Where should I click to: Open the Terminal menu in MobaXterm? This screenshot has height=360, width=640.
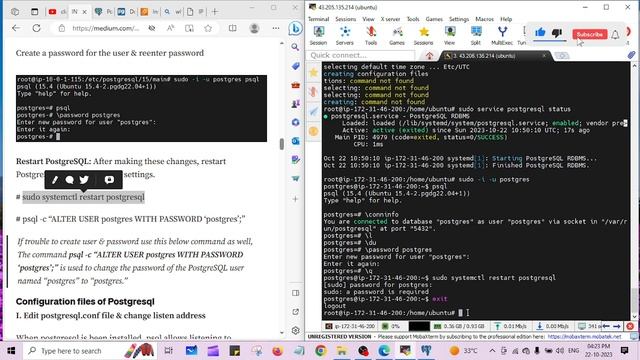[x=318, y=19]
